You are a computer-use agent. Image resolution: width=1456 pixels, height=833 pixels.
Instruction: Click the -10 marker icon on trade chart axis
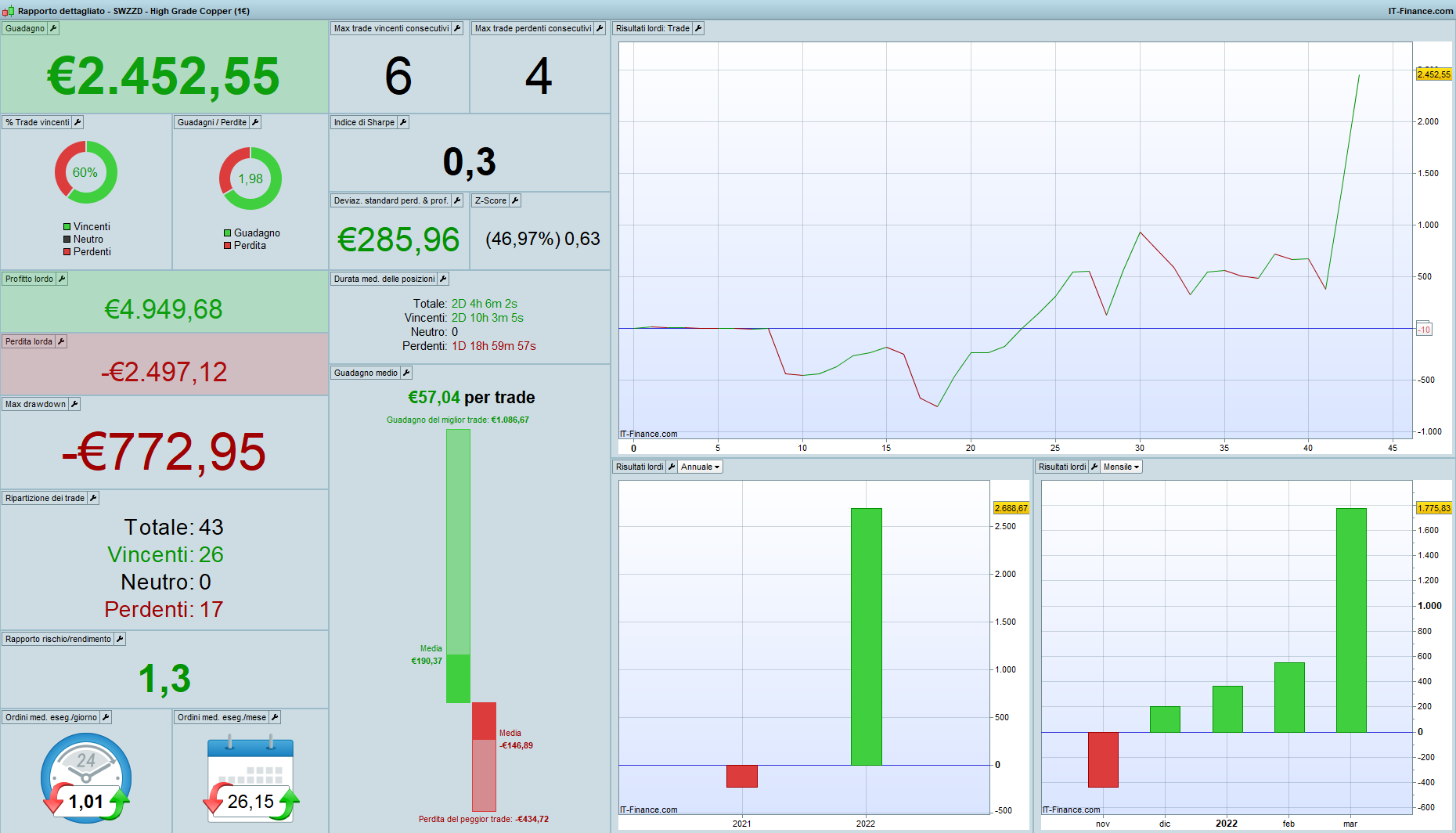click(x=1424, y=329)
